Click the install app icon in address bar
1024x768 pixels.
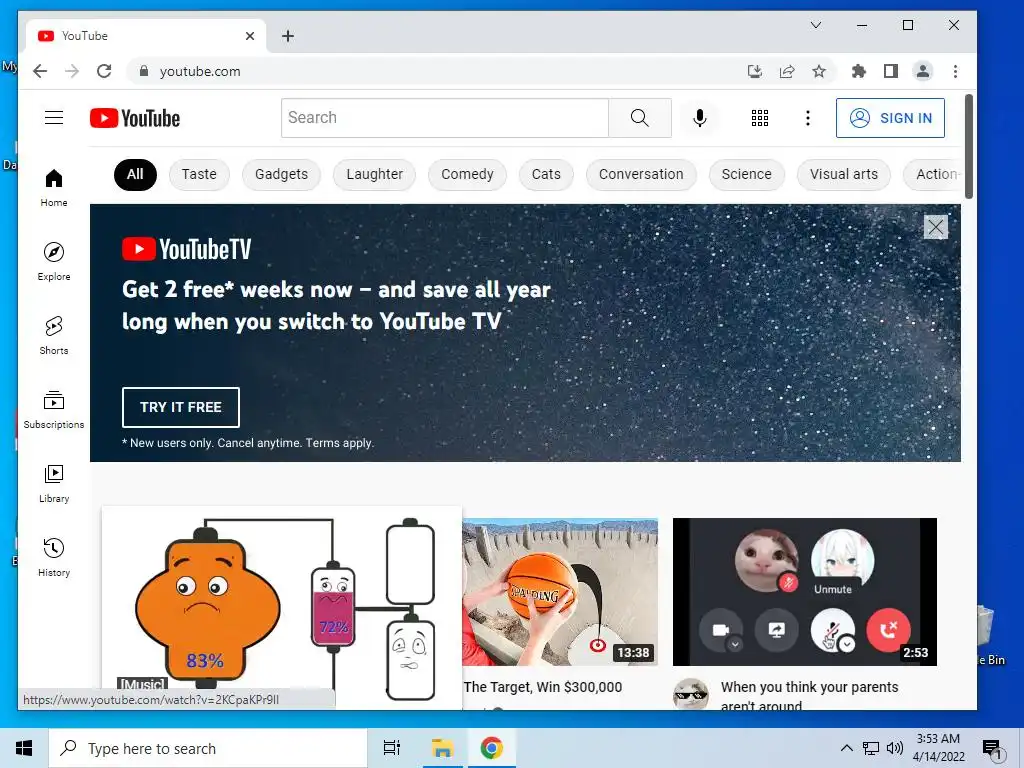[755, 71]
